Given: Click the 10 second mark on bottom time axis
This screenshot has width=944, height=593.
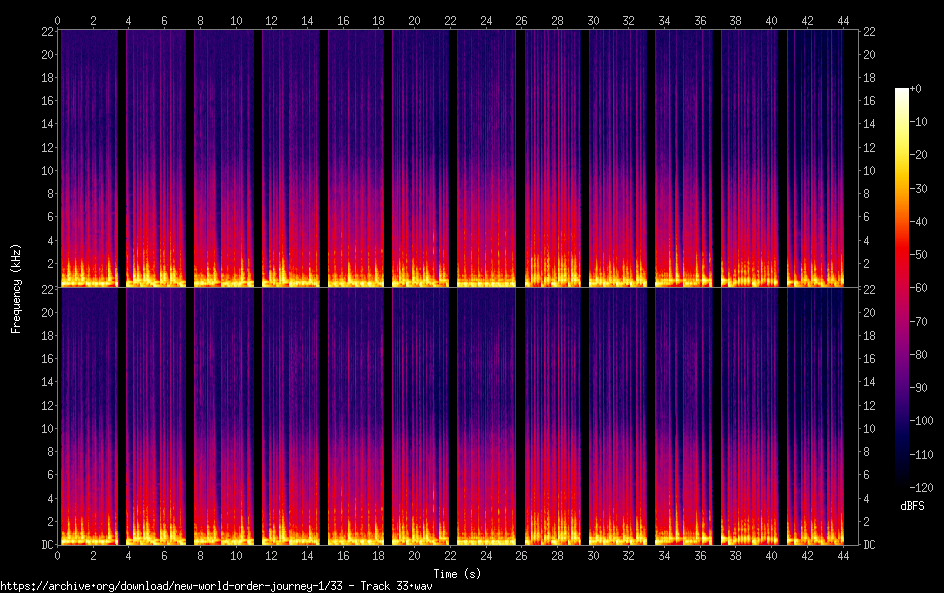Looking at the screenshot, I should (x=236, y=555).
